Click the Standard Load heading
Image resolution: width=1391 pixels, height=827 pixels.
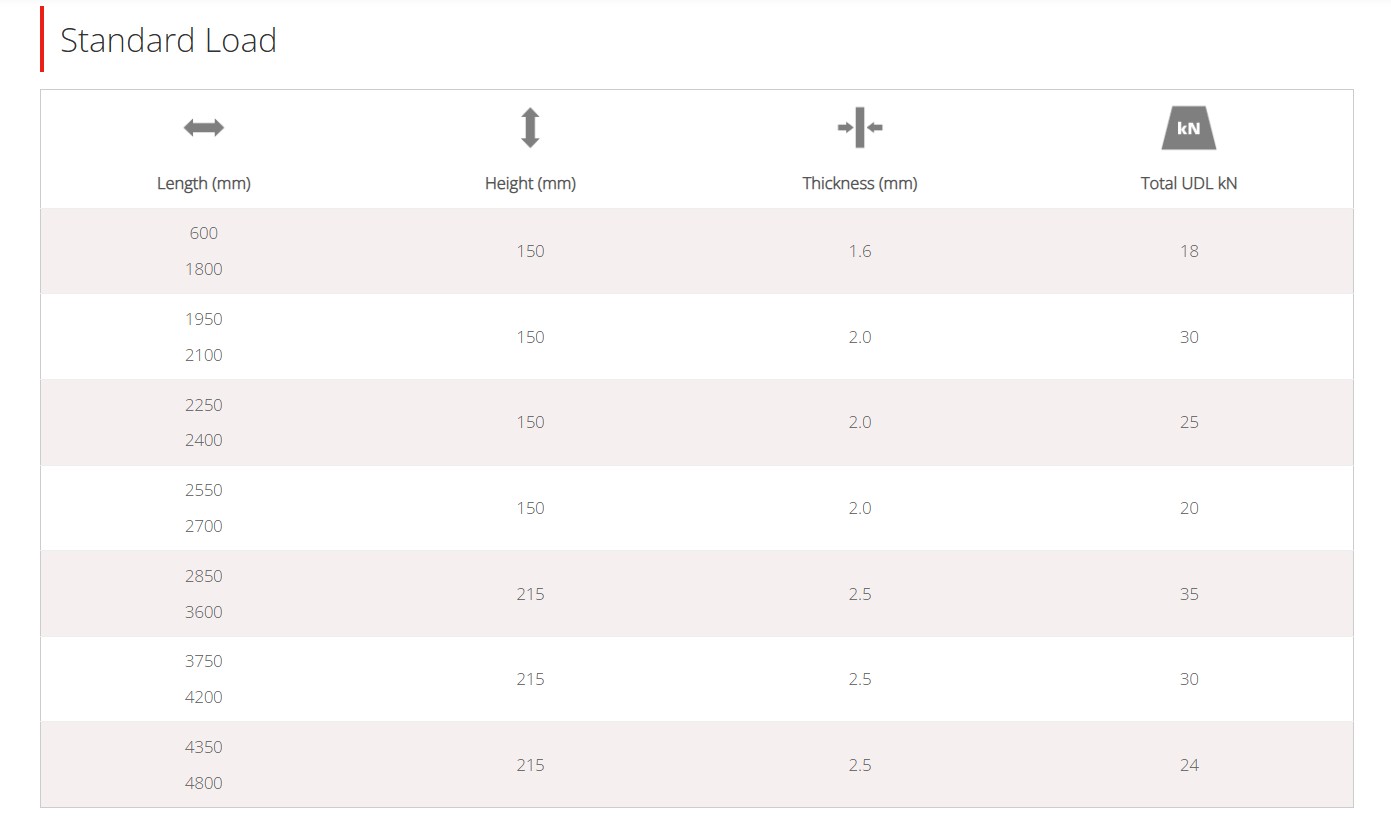pos(168,40)
